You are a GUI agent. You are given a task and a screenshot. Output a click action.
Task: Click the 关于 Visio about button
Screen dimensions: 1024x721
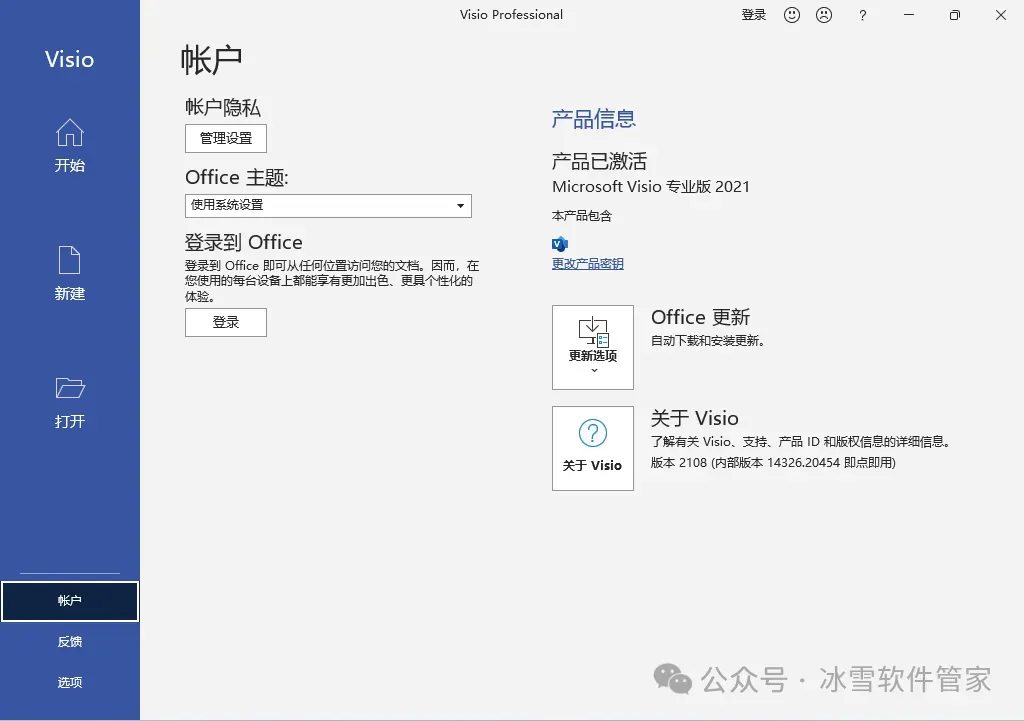point(593,449)
